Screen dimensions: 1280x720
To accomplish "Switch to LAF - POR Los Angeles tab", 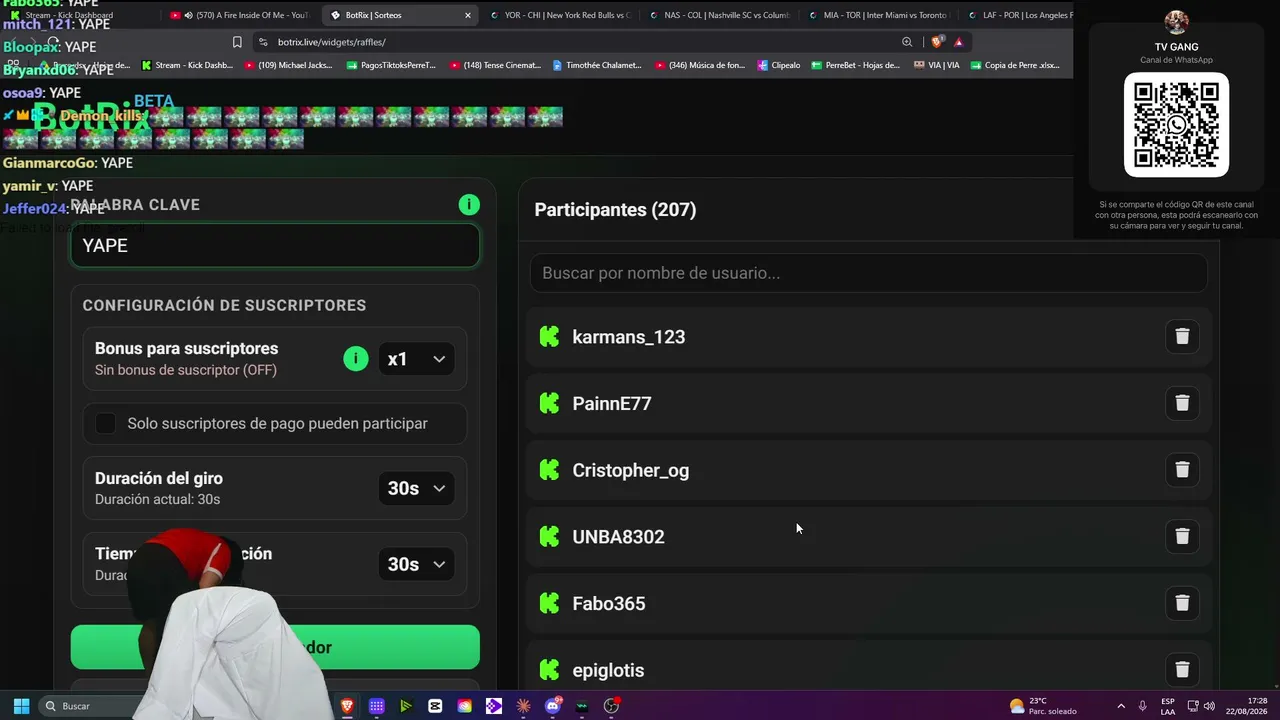I will coord(1018,15).
